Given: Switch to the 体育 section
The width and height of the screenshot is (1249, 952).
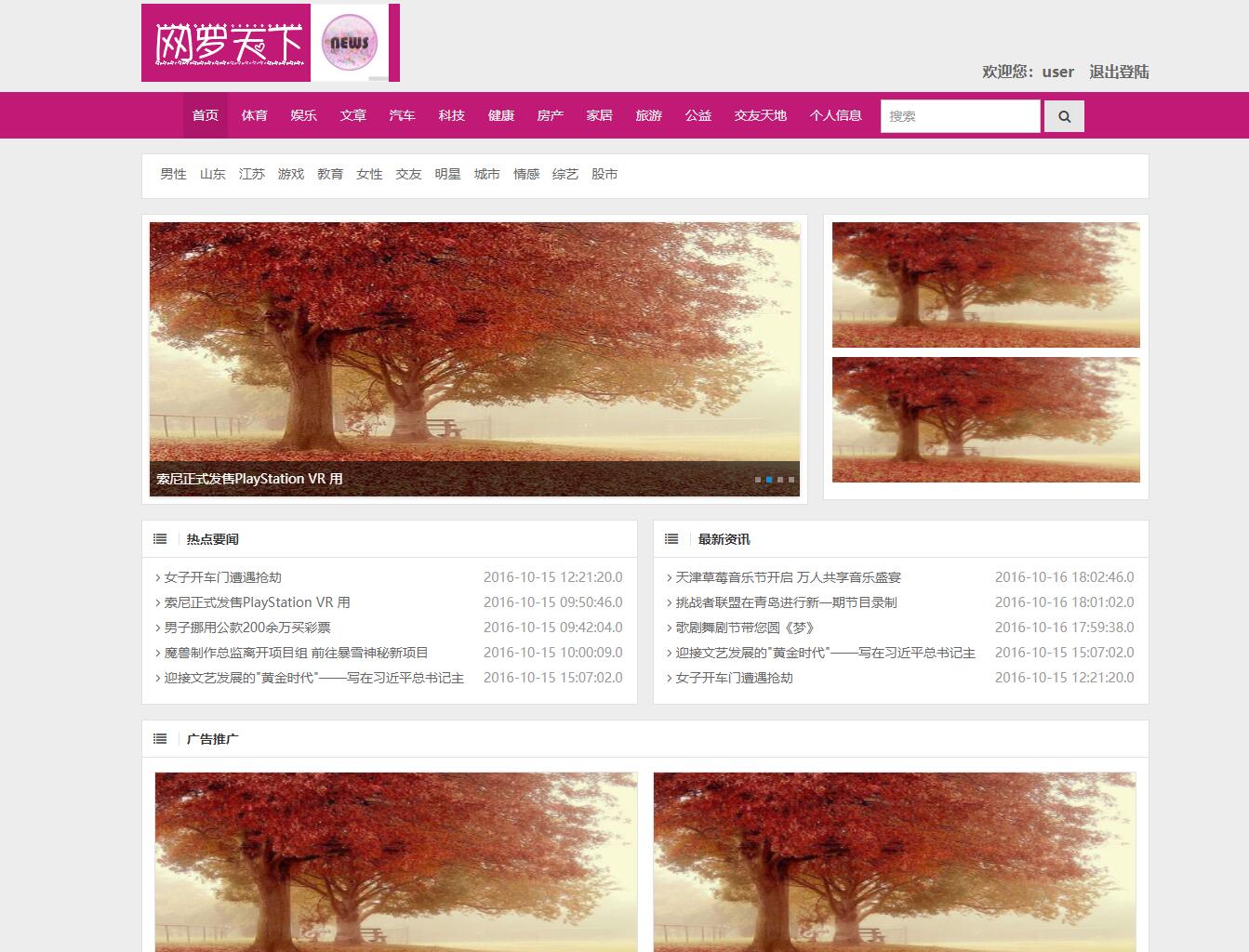Looking at the screenshot, I should pos(254,115).
